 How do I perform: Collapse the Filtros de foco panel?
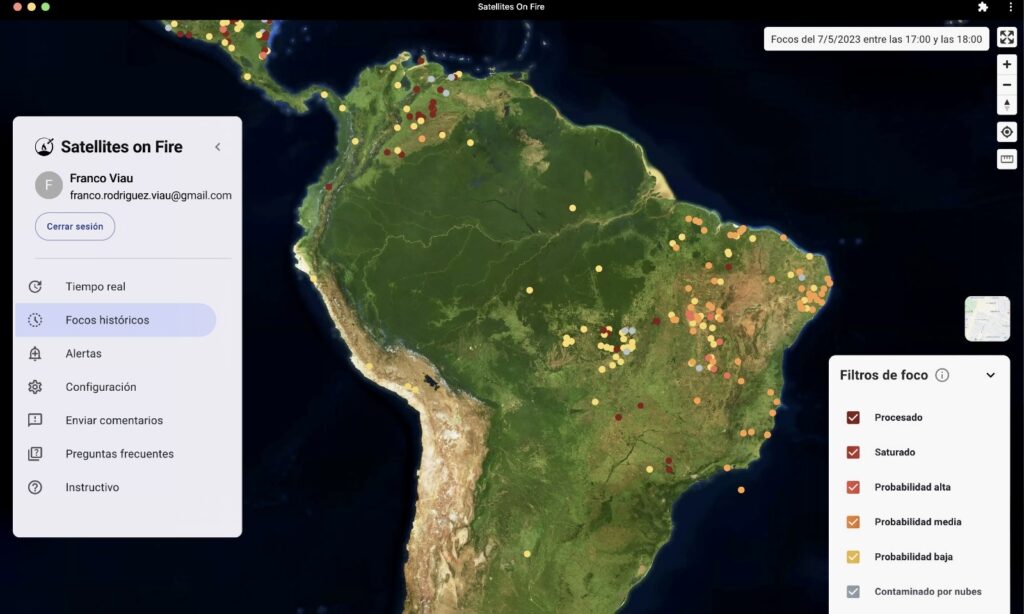[x=991, y=376]
